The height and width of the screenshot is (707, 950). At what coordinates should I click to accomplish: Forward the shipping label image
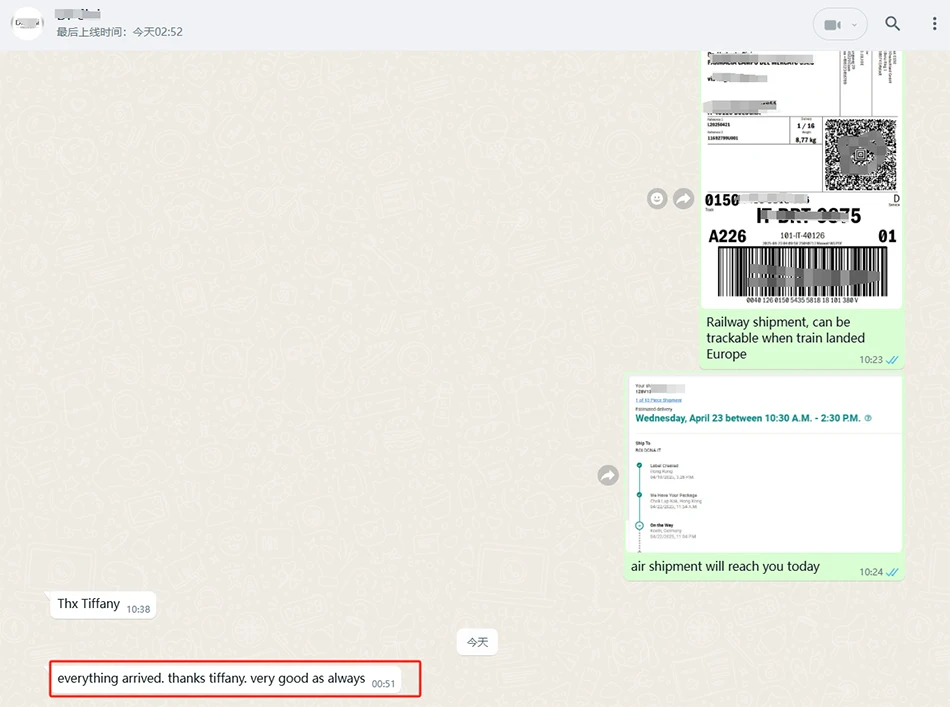[684, 199]
